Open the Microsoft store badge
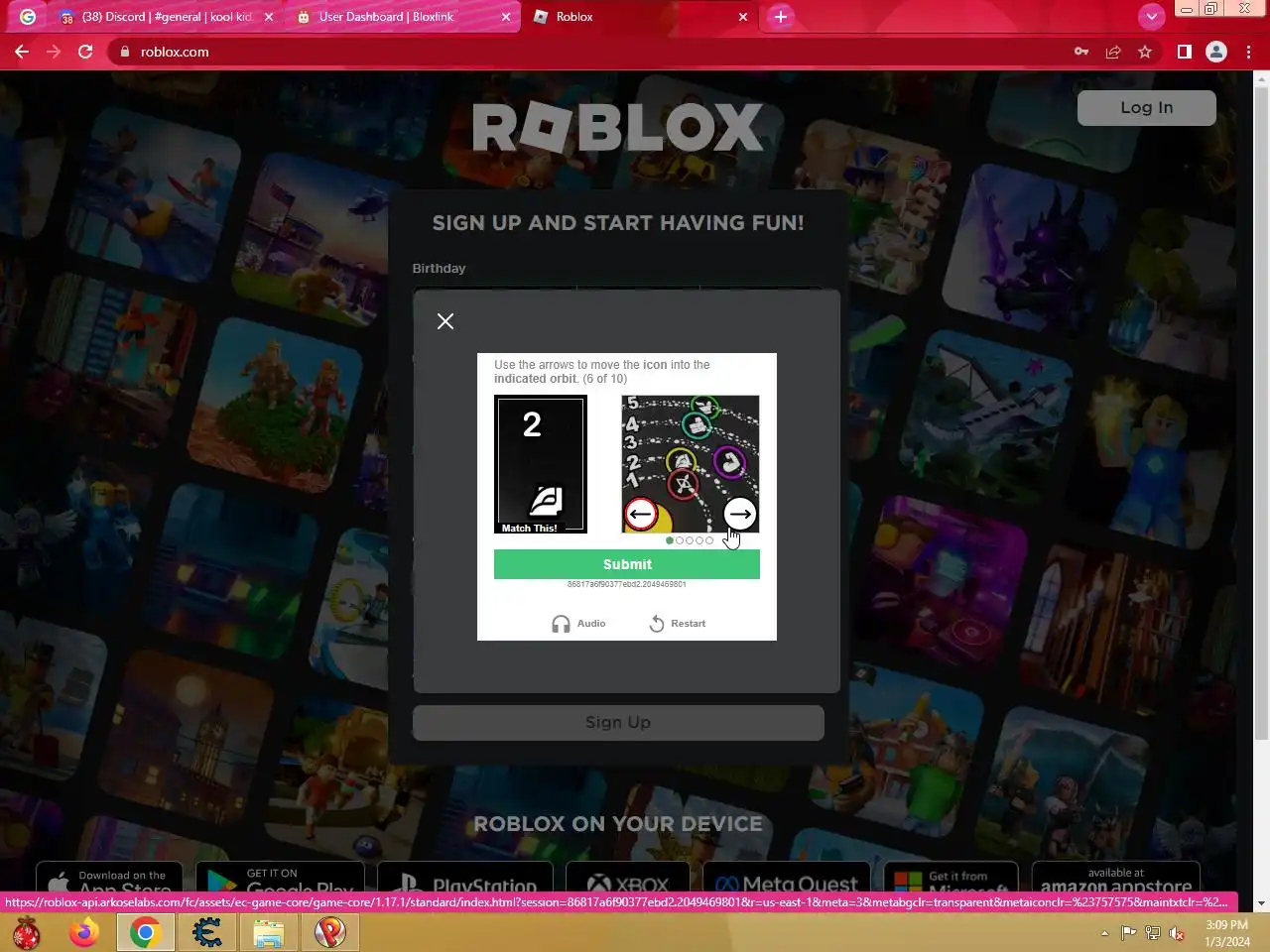 click(951, 878)
